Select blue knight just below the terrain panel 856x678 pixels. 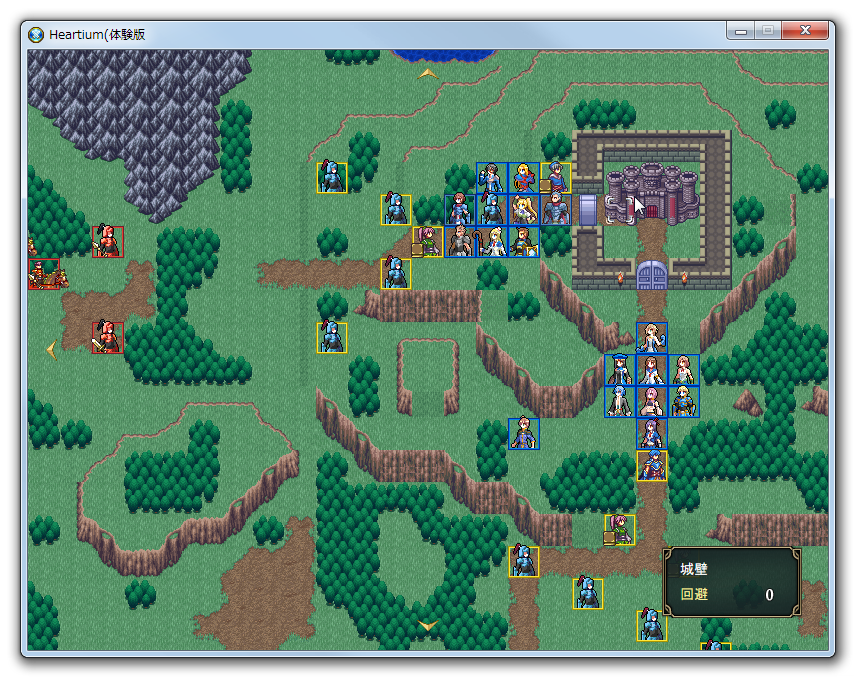coord(652,626)
